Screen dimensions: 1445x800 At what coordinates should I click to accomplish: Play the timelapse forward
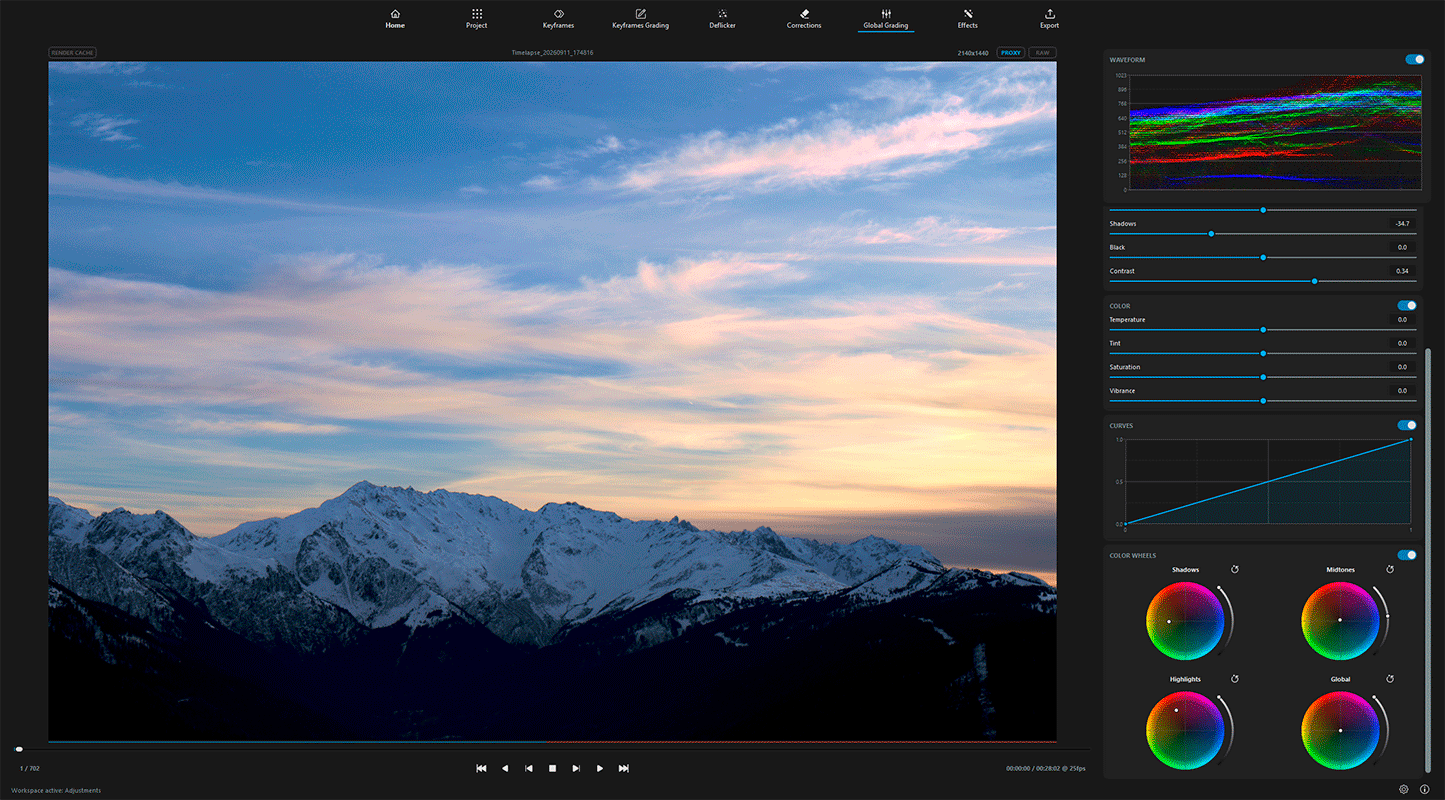(x=600, y=768)
